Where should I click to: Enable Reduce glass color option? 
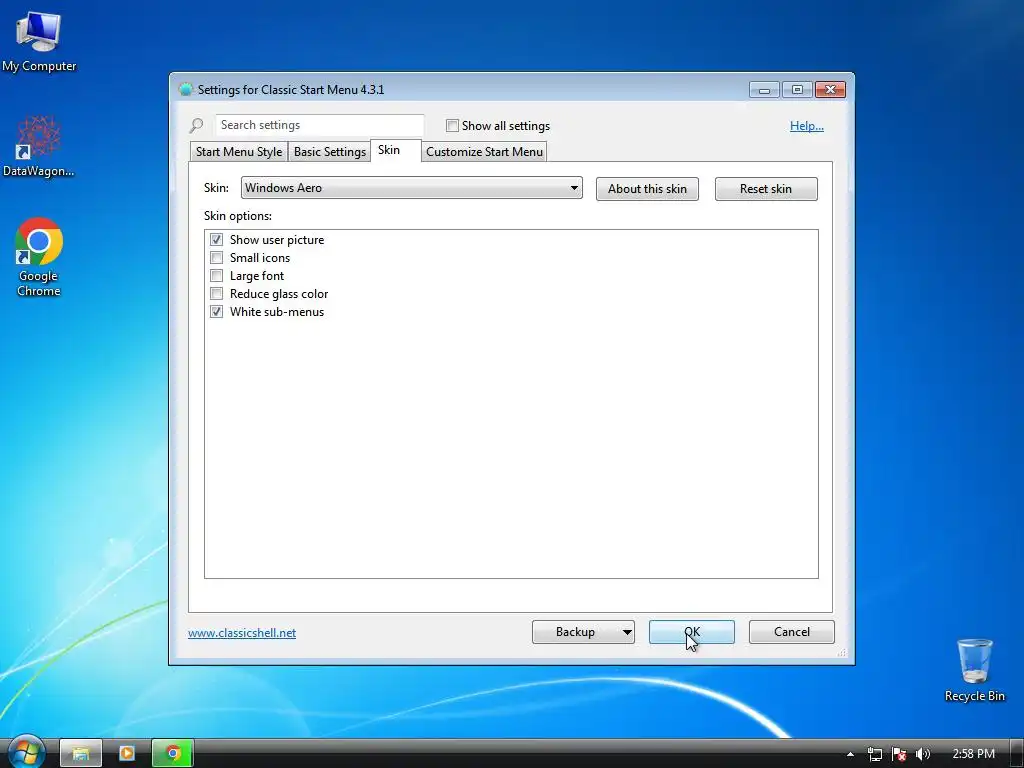coord(217,294)
